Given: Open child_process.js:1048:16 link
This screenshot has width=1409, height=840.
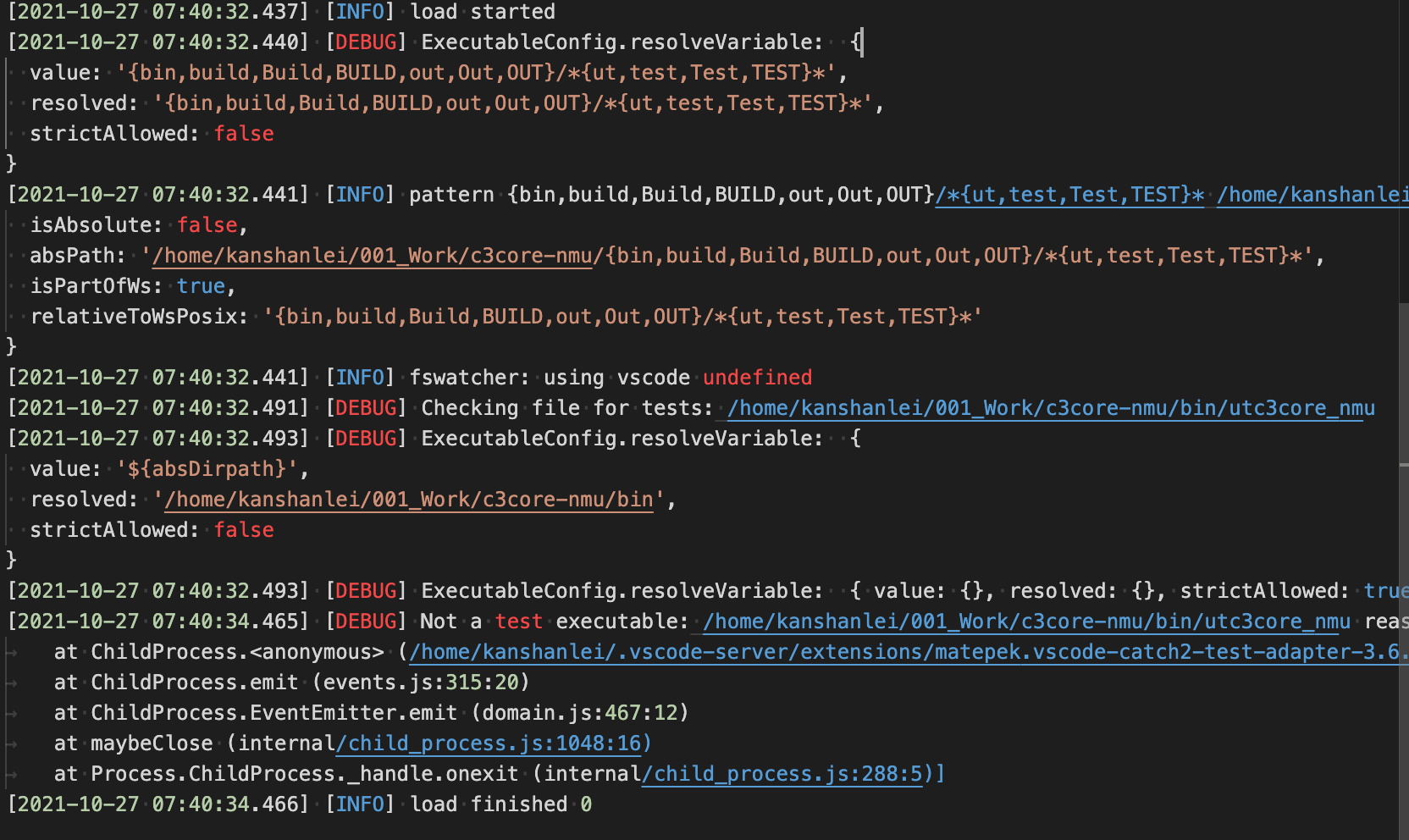Looking at the screenshot, I should pos(493,743).
